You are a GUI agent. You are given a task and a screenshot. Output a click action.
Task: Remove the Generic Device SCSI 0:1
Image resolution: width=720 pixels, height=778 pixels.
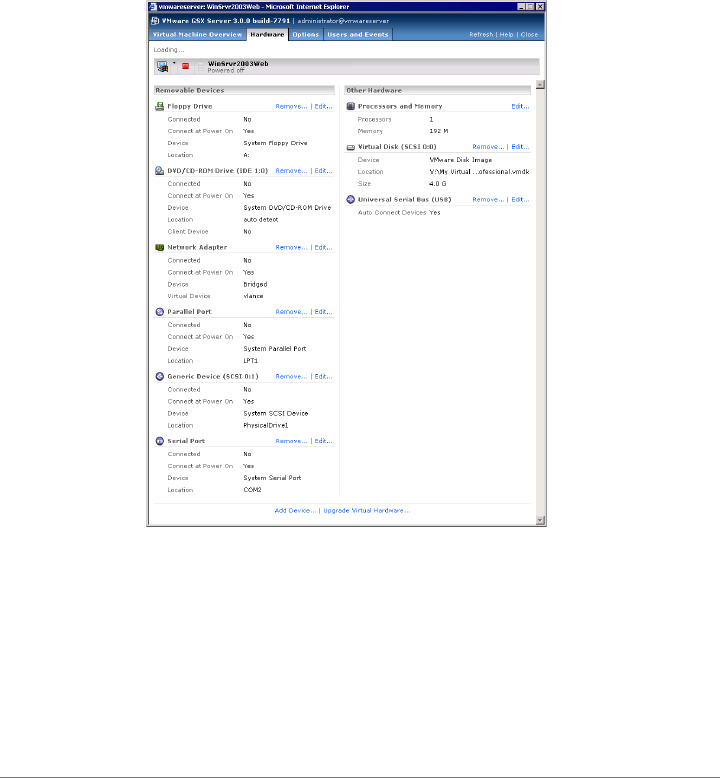291,377
